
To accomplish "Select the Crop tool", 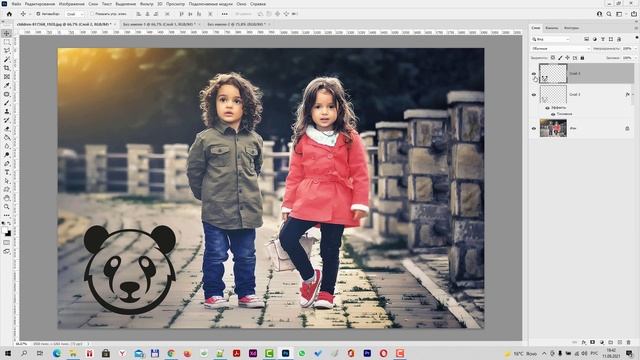I will pos(7,68).
